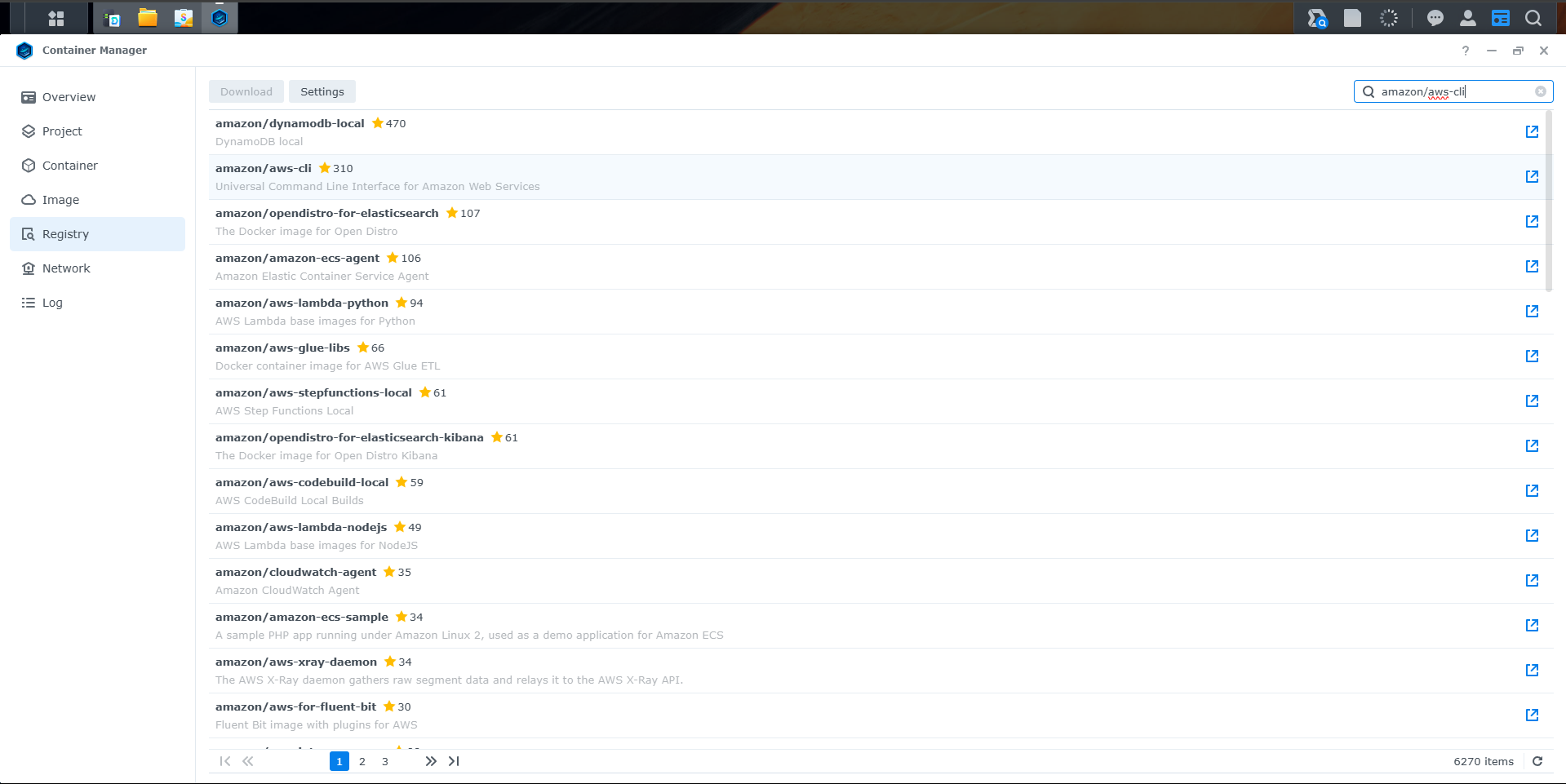This screenshot has width=1566, height=784.
Task: Open the DSM main menu
Action: 56,18
